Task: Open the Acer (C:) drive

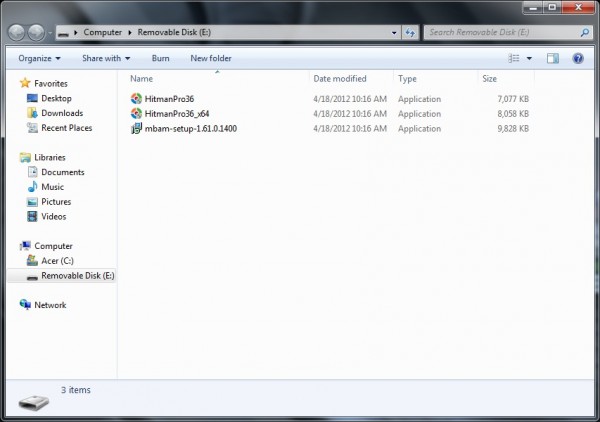Action: tap(57, 261)
